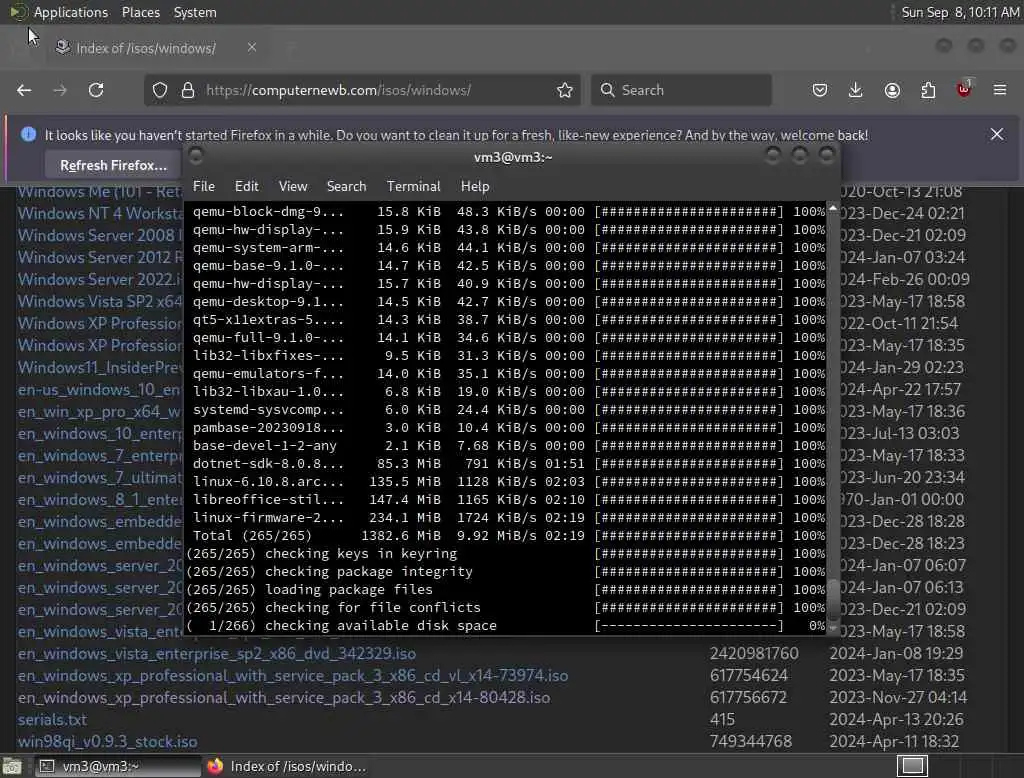
Task: Click workspace switcher in bottom panel
Action: [912, 766]
